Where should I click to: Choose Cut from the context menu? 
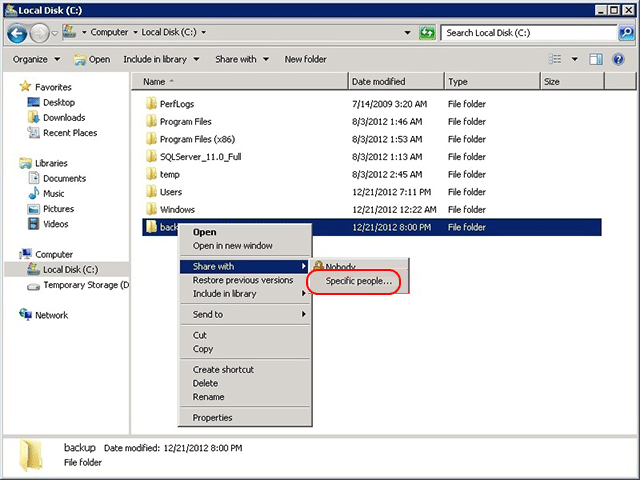click(x=245, y=335)
